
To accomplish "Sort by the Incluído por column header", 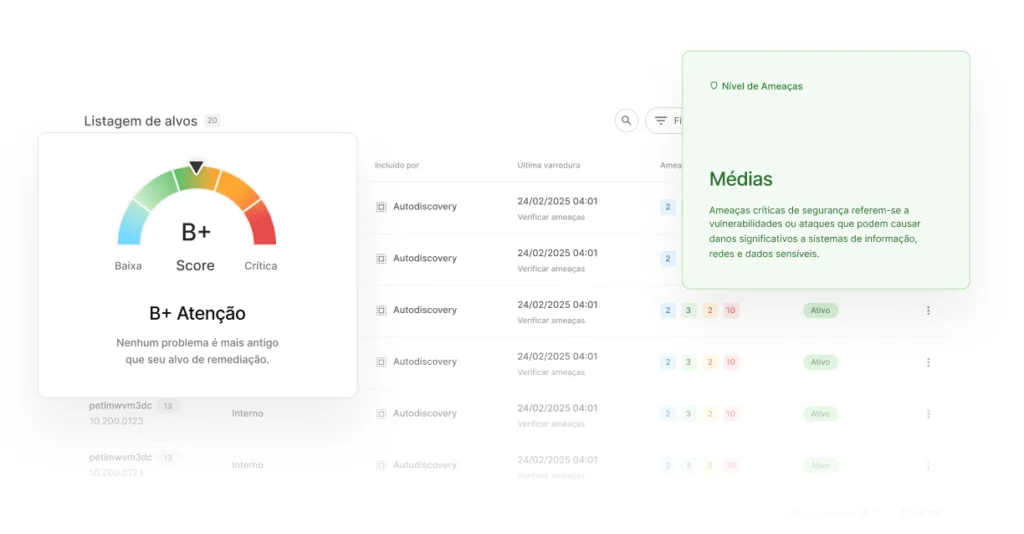I will coord(397,165).
